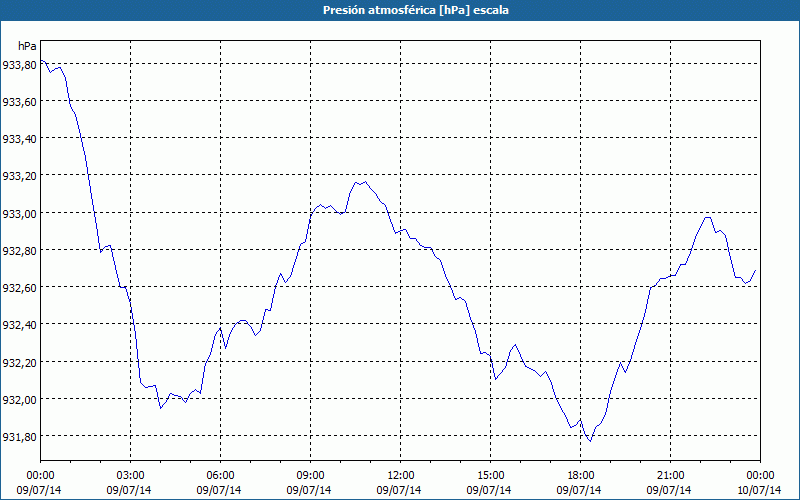Select the 10/07/14 date label
The width and height of the screenshot is (800, 500).
(x=760, y=490)
